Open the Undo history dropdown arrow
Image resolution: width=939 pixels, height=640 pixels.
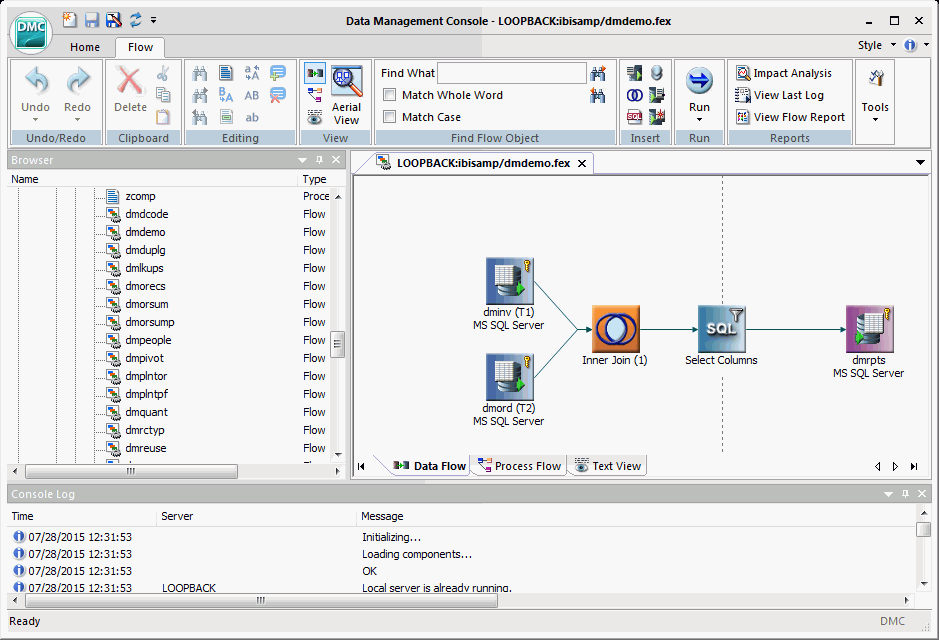(x=35, y=120)
